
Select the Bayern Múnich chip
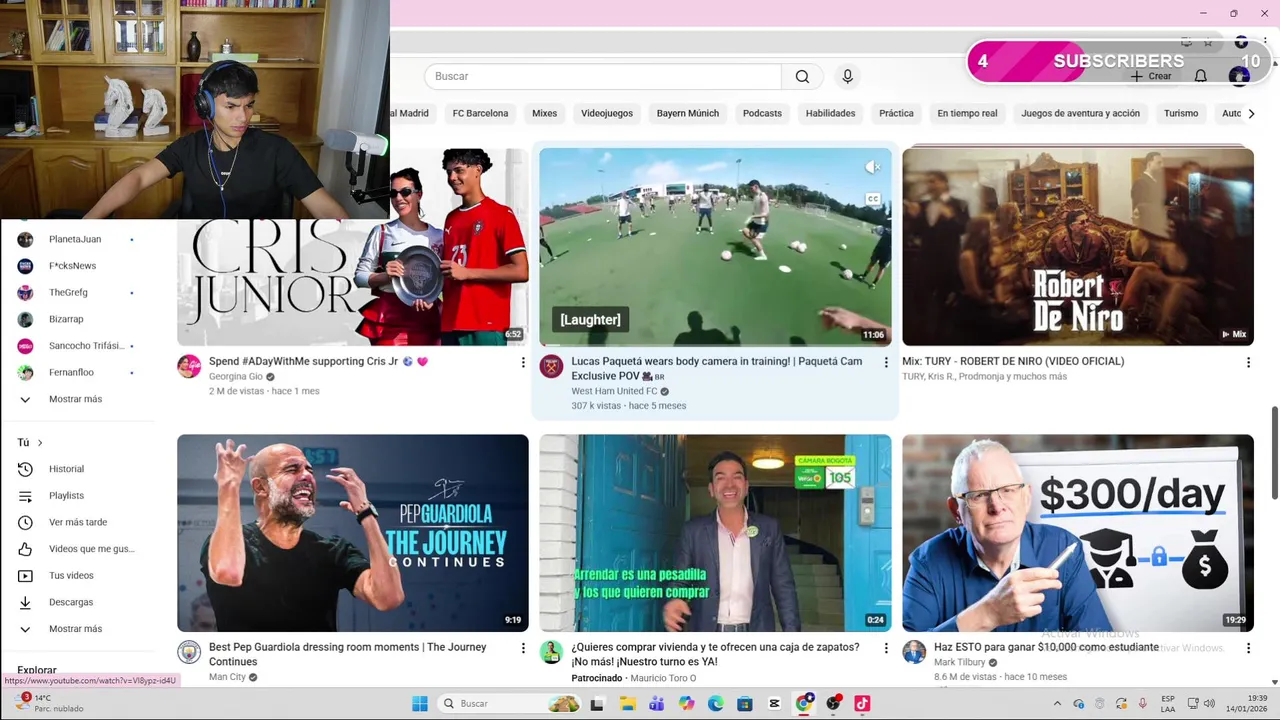[688, 114]
